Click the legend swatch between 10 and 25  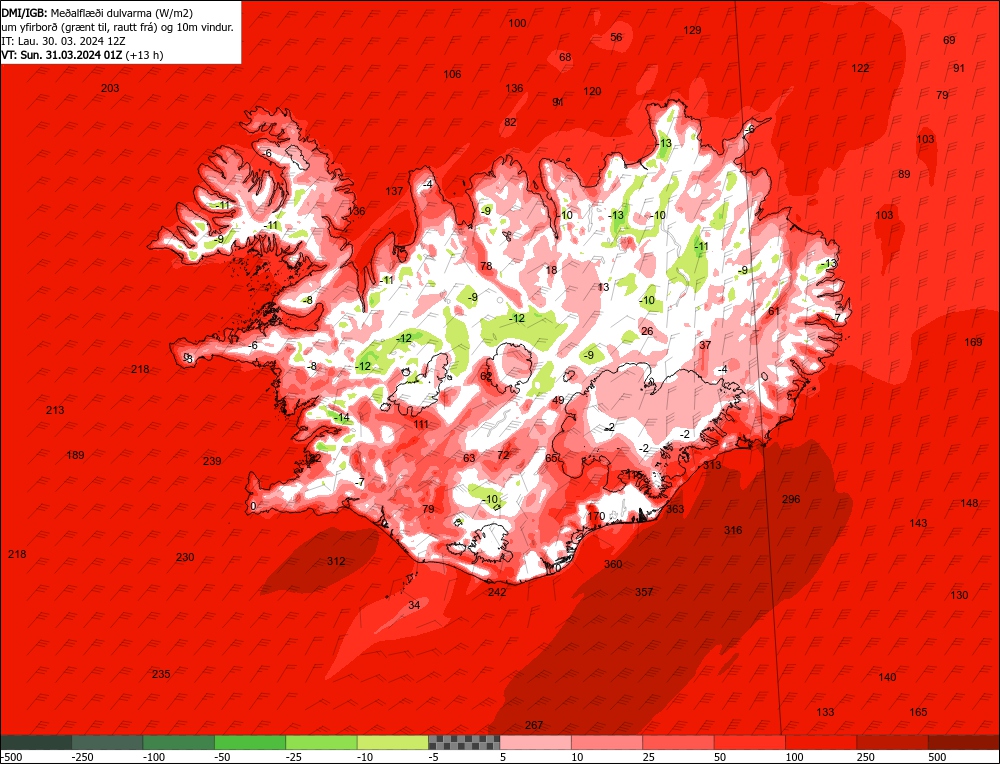[x=607, y=742]
